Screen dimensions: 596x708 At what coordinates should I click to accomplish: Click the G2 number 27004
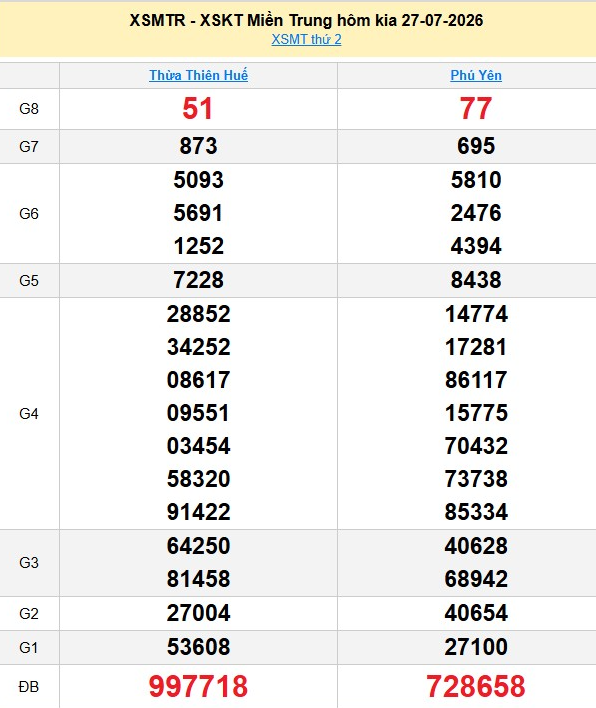[x=198, y=613]
